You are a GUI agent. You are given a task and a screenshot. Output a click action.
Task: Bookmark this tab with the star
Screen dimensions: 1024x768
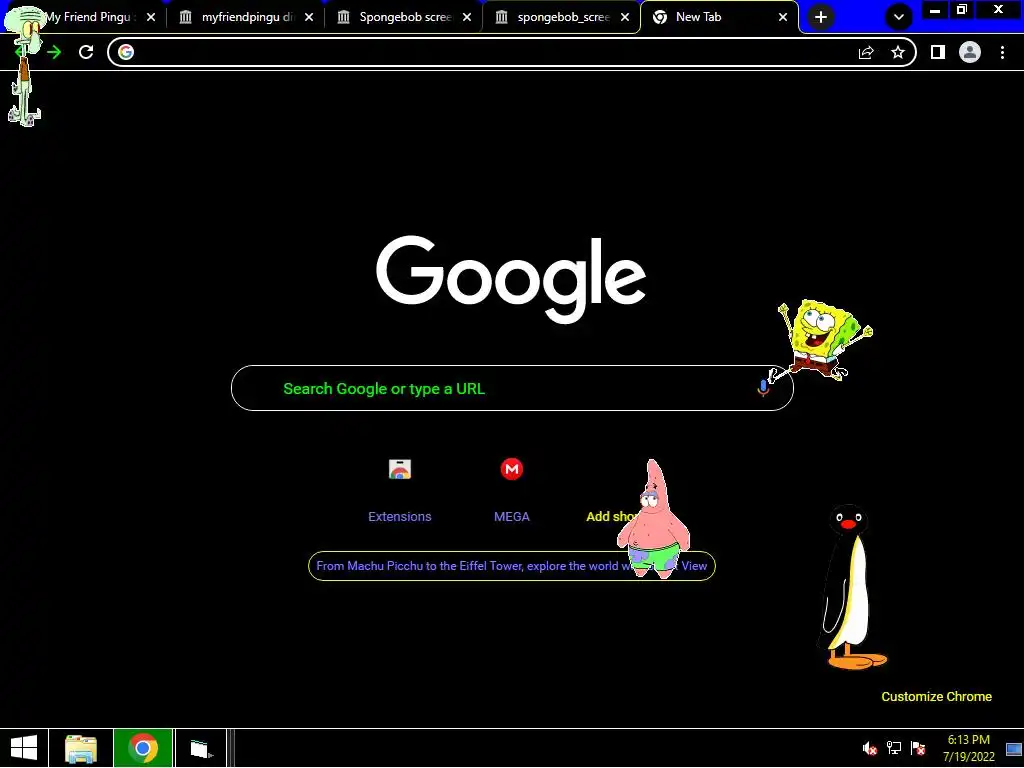click(898, 52)
